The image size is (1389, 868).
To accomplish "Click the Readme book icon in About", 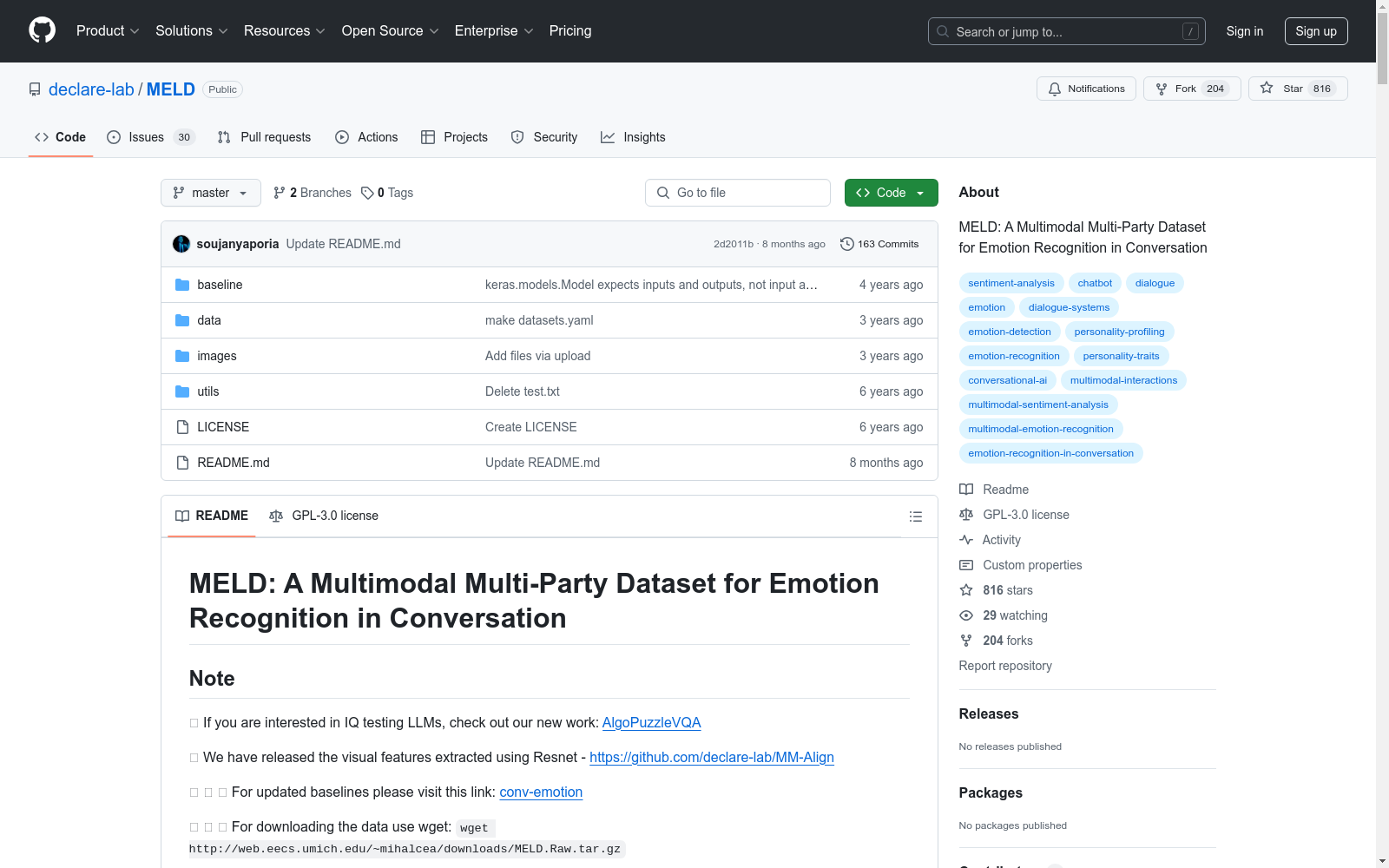I will [966, 490].
